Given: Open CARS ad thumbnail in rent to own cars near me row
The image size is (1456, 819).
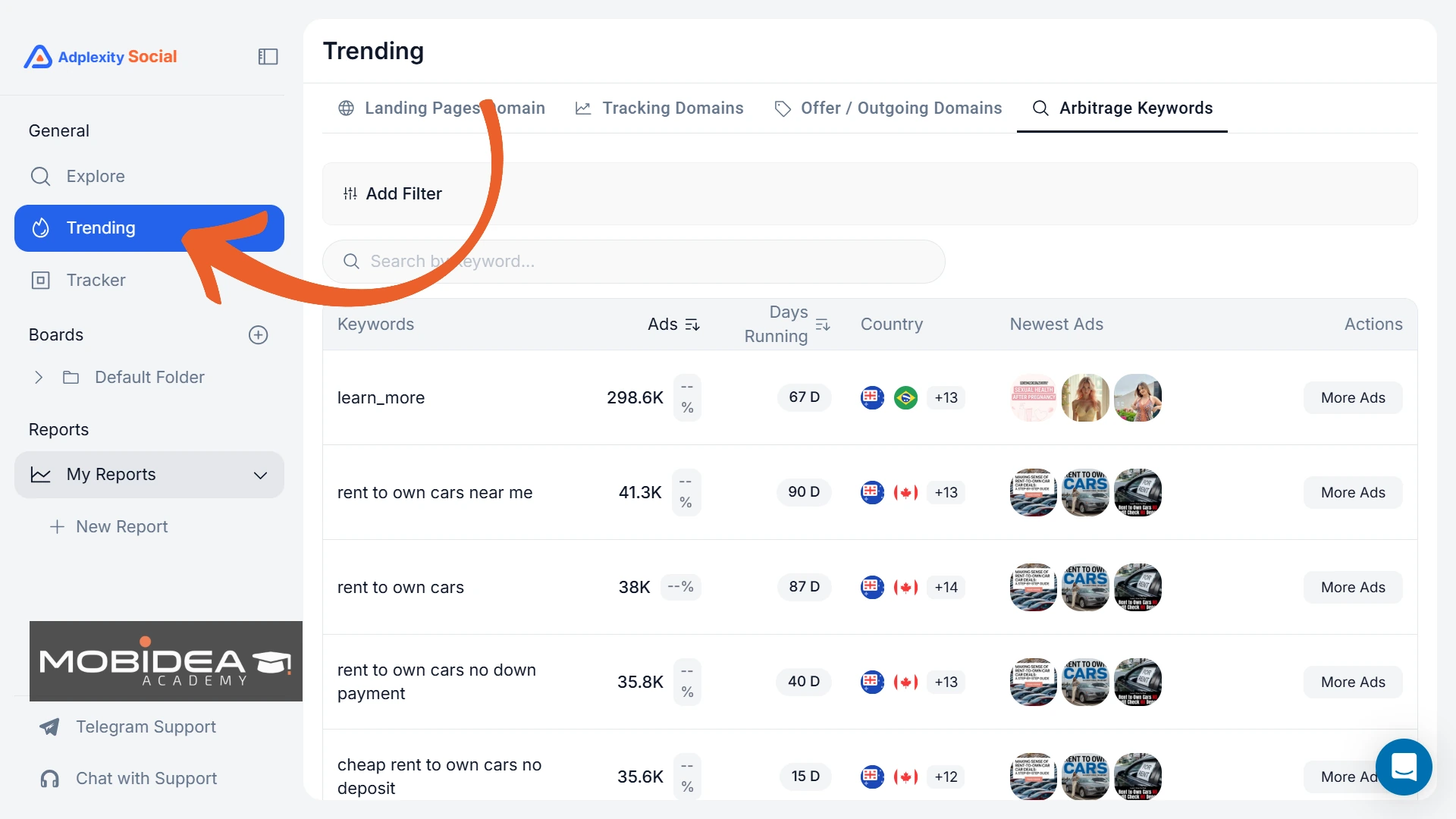Looking at the screenshot, I should (x=1086, y=492).
